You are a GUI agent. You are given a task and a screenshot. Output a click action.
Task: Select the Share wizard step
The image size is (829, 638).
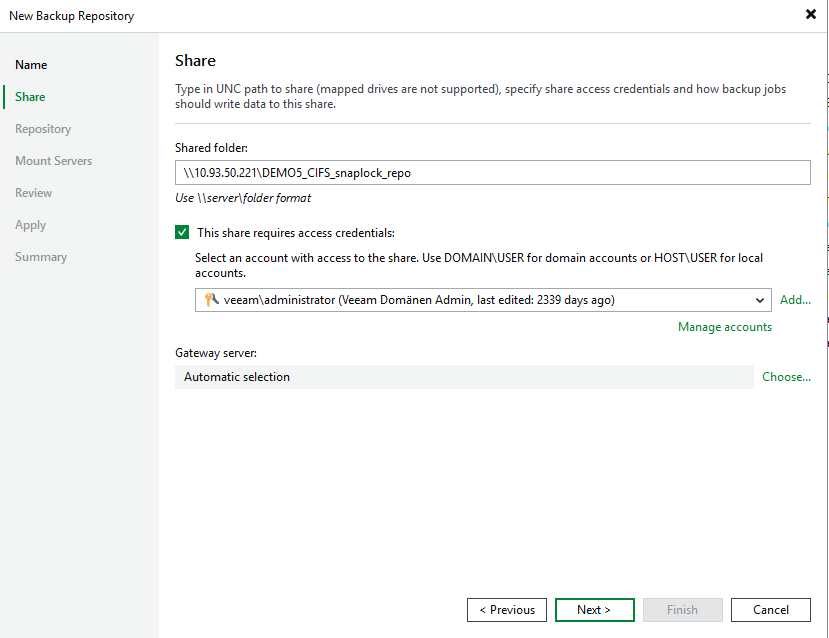30,97
